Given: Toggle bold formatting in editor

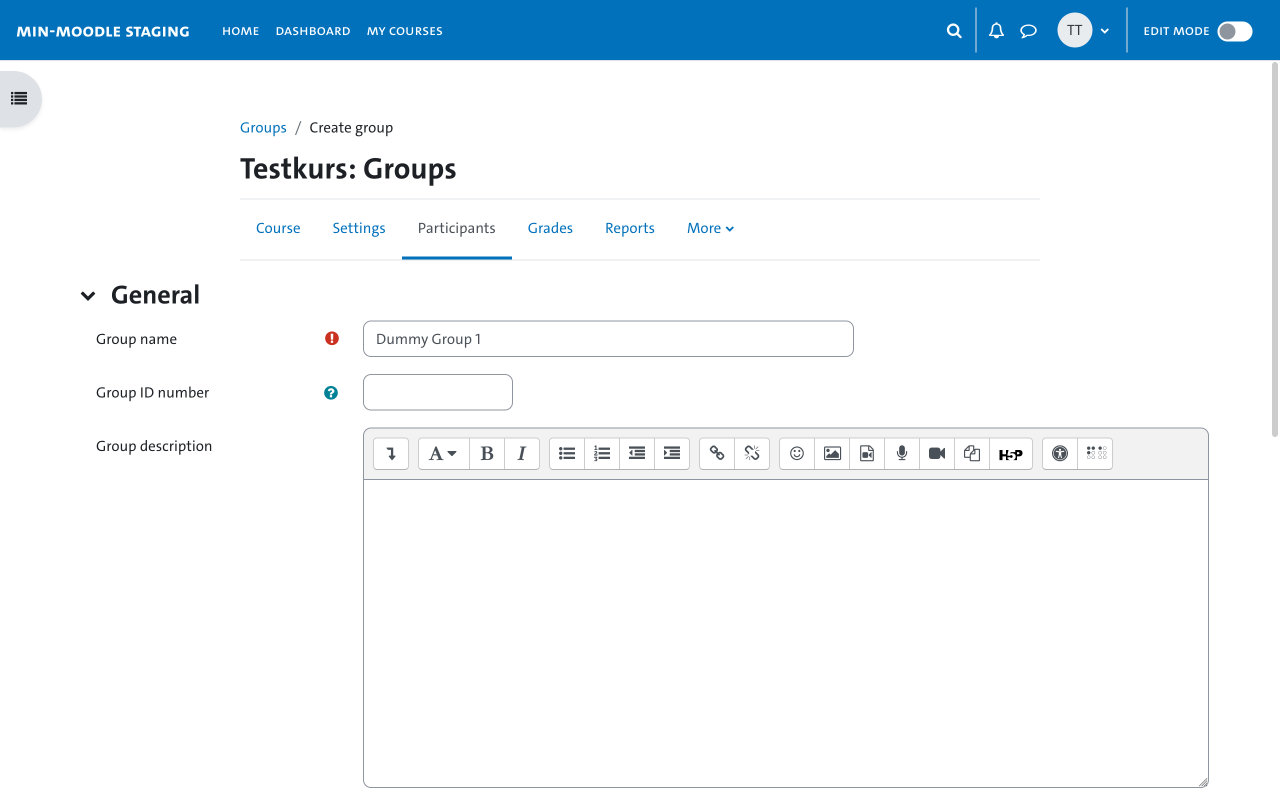Looking at the screenshot, I should point(487,454).
